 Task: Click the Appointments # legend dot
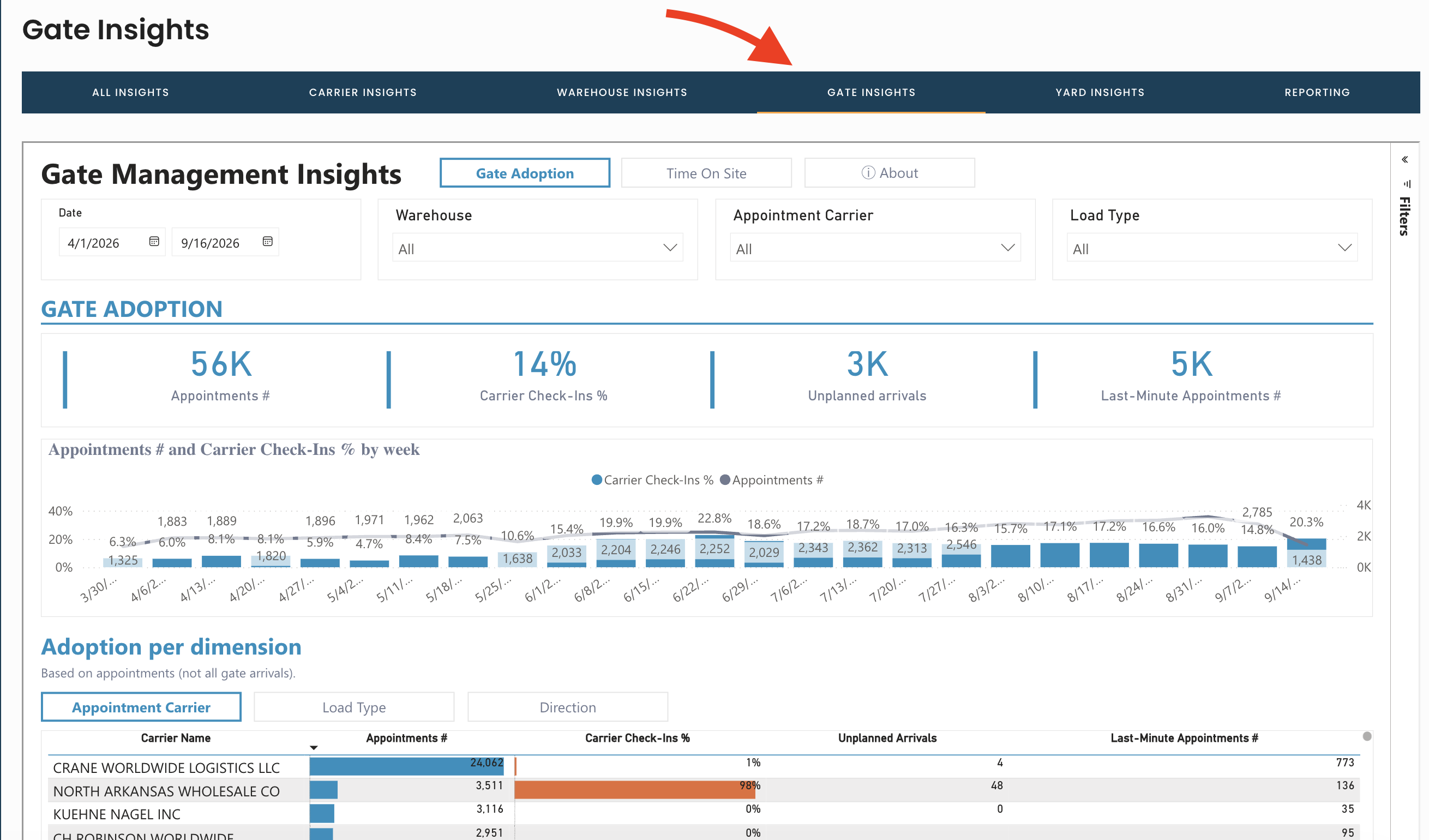pos(725,480)
